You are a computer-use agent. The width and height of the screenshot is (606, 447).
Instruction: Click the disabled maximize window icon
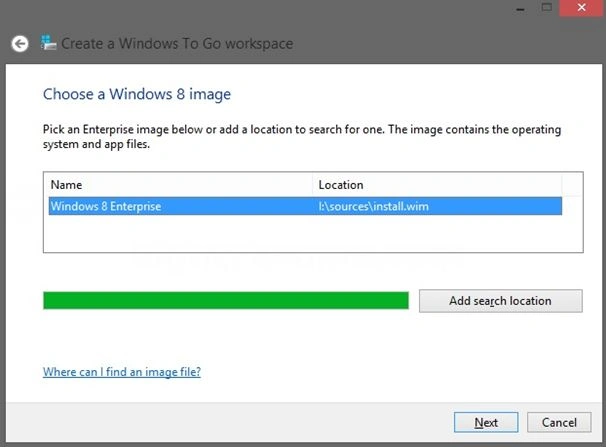click(x=546, y=7)
